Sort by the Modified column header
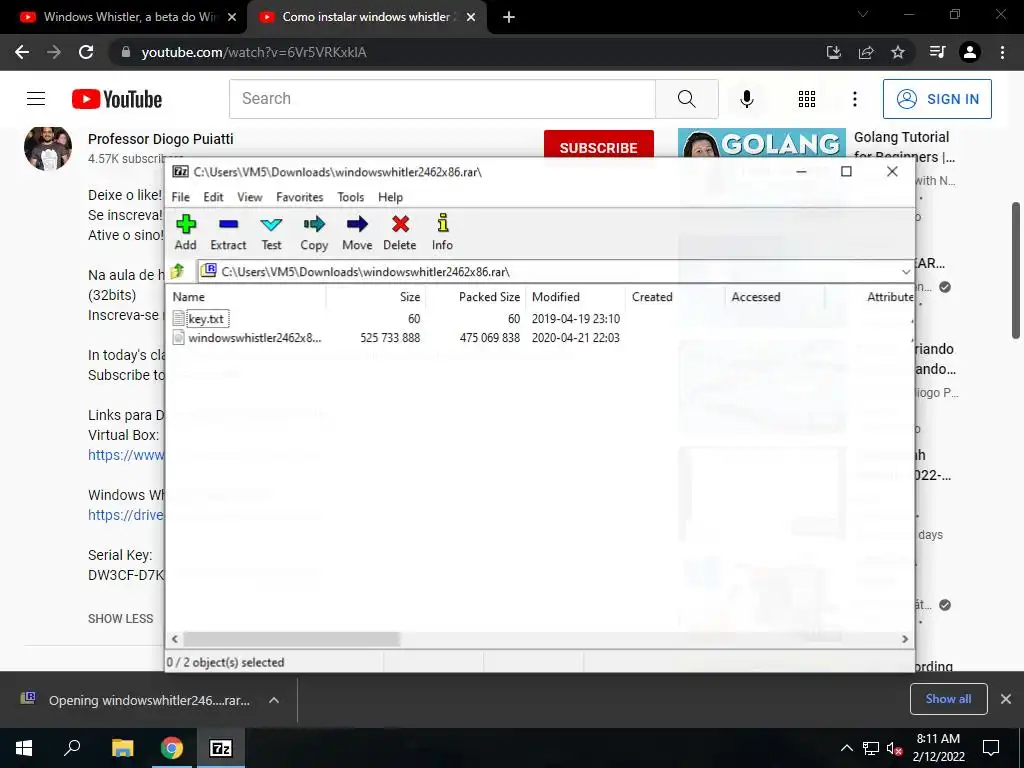Viewport: 1024px width, 768px height. point(576,296)
